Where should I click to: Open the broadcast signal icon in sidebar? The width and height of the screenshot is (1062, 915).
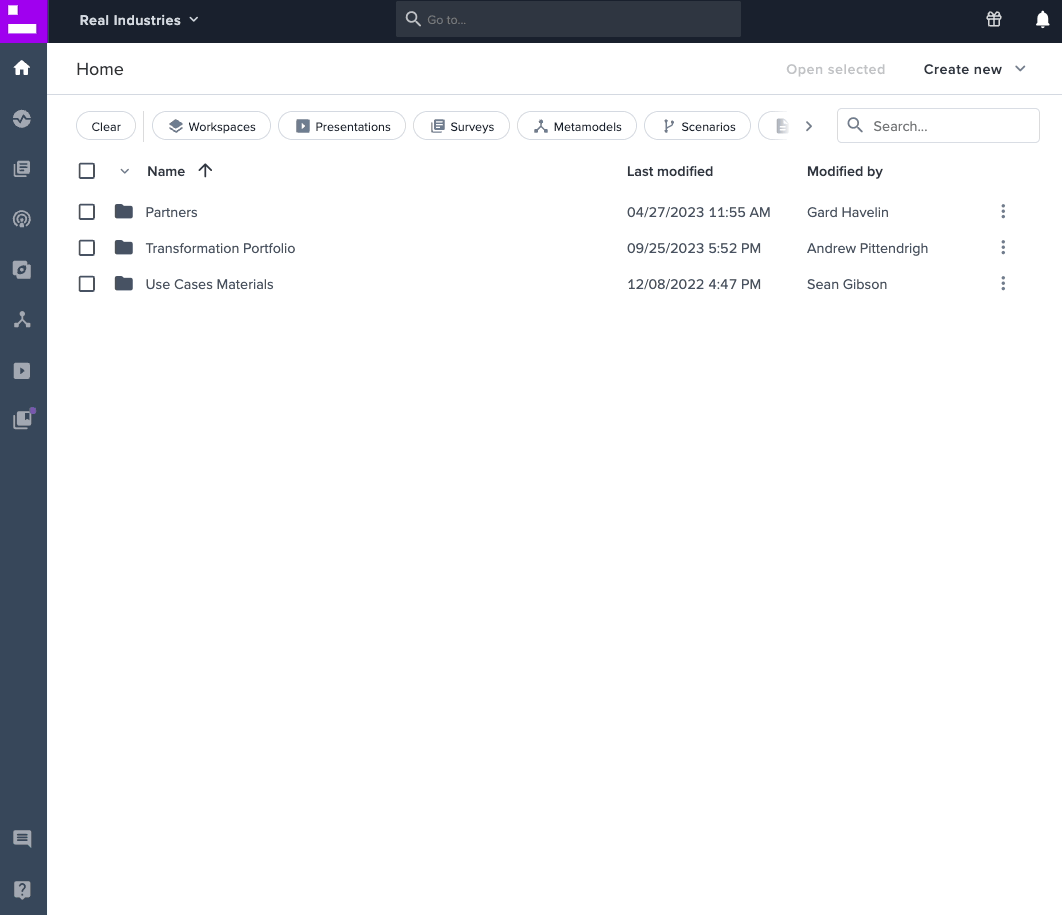[x=22, y=219]
